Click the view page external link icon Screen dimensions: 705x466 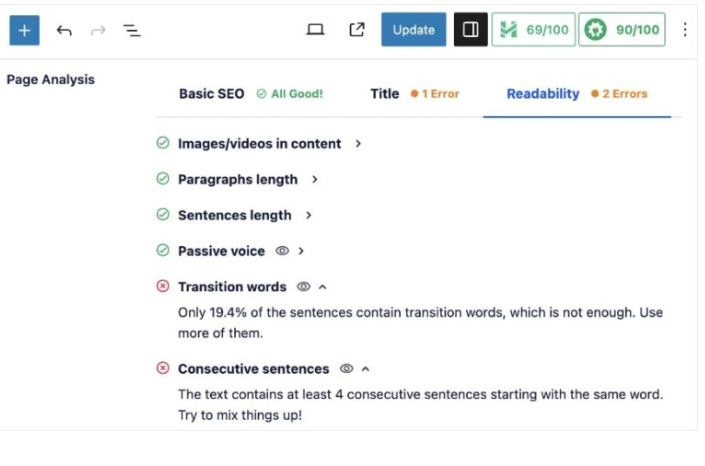[x=356, y=30]
